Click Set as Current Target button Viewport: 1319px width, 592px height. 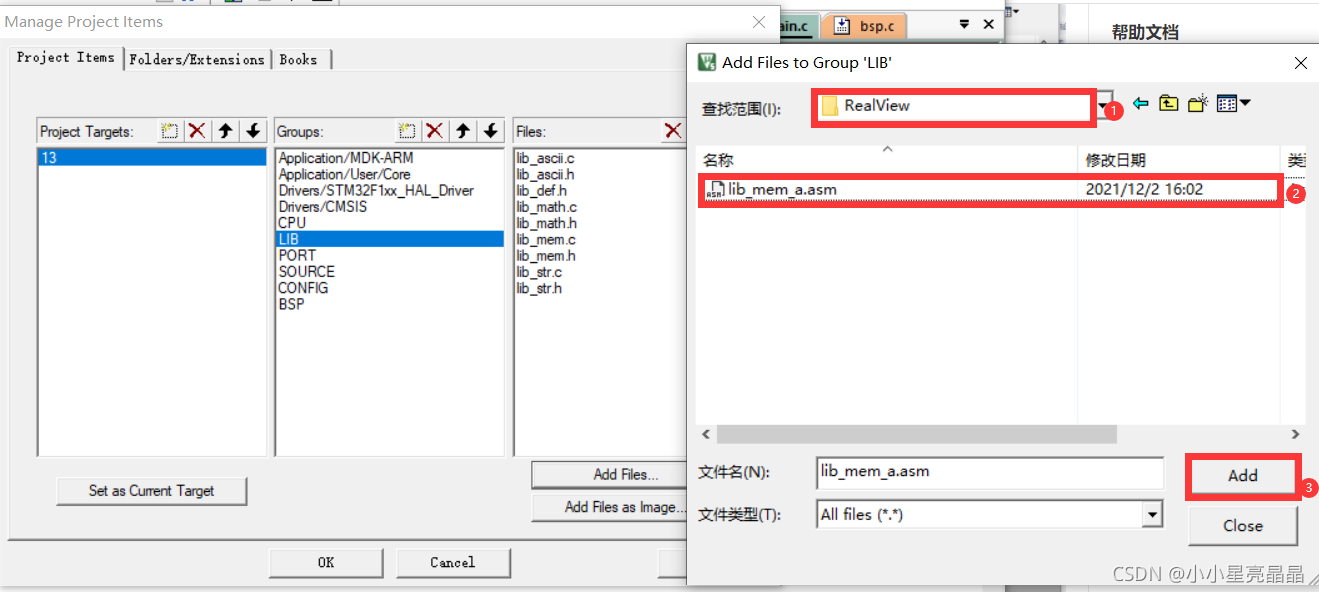point(152,491)
